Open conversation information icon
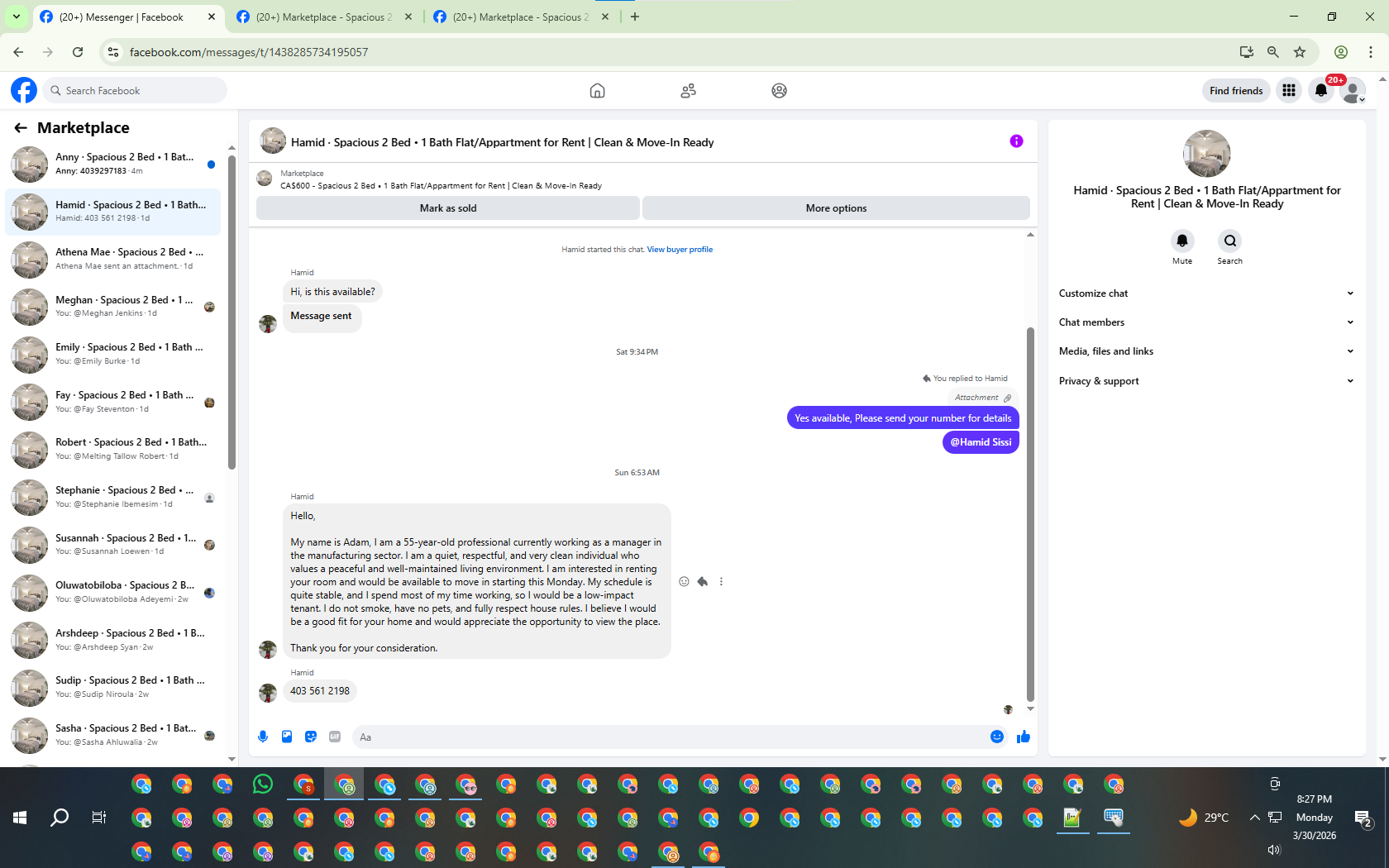 point(1016,141)
